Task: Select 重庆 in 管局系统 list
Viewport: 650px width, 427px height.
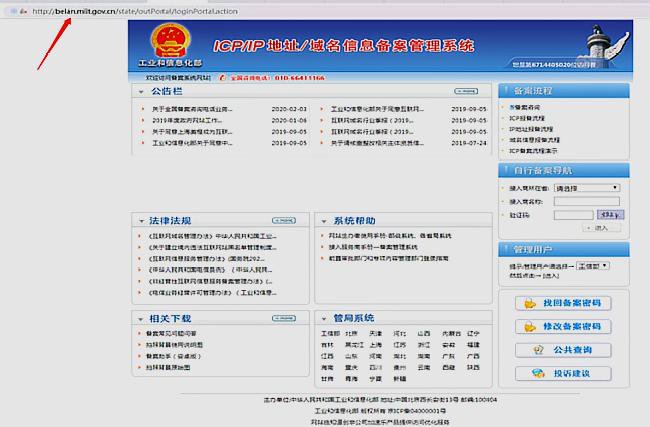Action: click(351, 367)
